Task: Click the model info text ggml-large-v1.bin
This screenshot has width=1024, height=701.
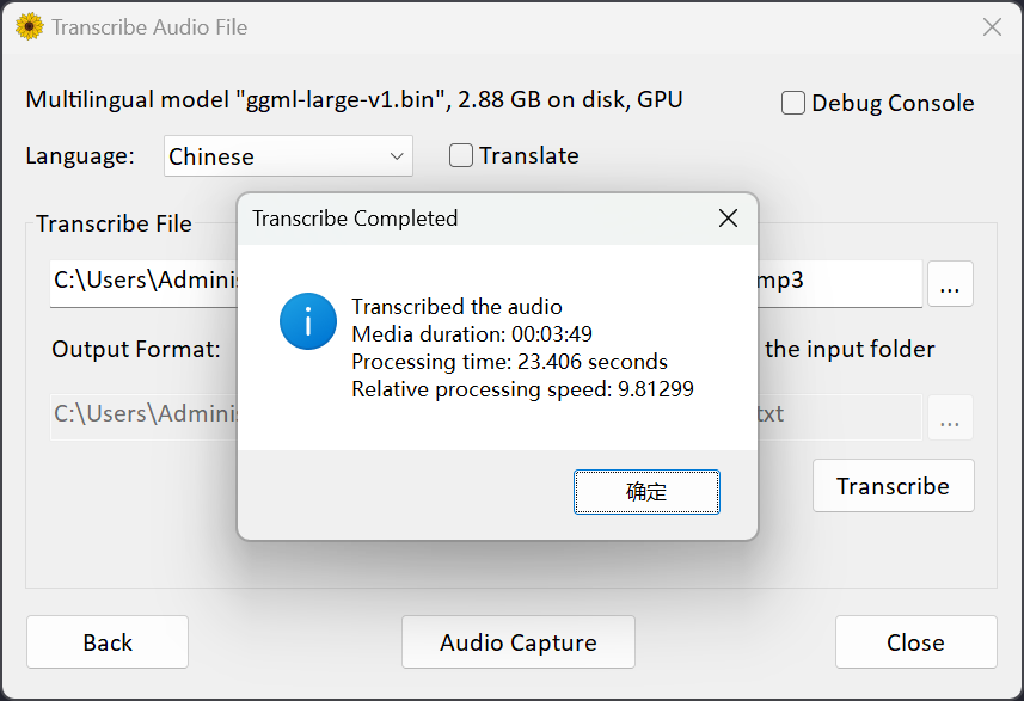Action: click(354, 99)
